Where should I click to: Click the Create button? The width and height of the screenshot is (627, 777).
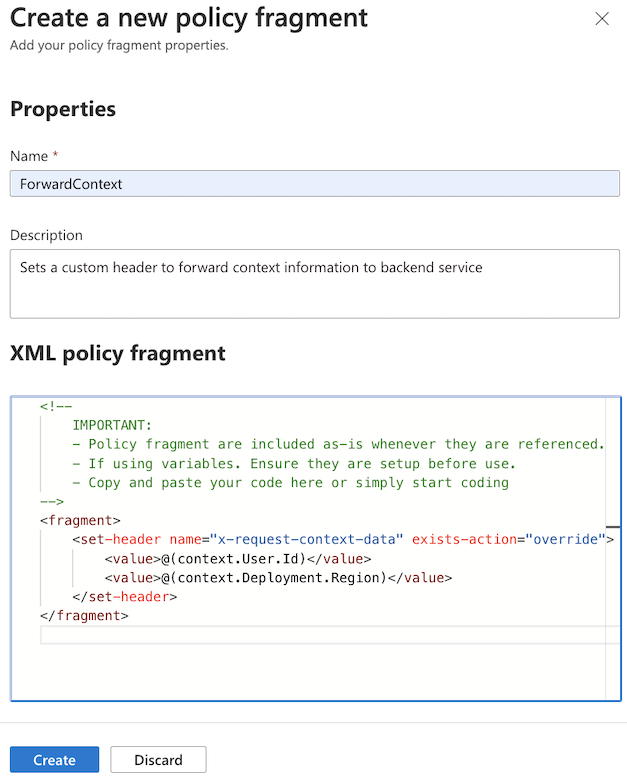click(x=55, y=759)
